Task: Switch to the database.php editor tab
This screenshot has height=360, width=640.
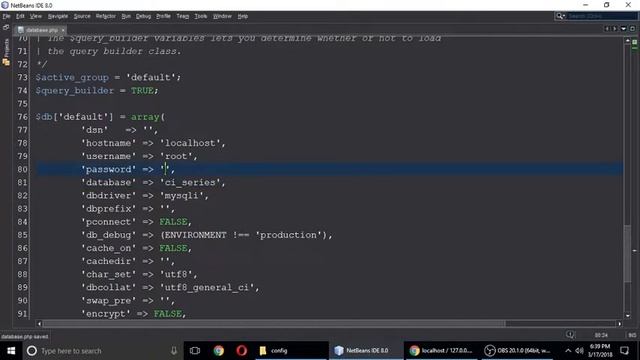Action: click(x=41, y=30)
